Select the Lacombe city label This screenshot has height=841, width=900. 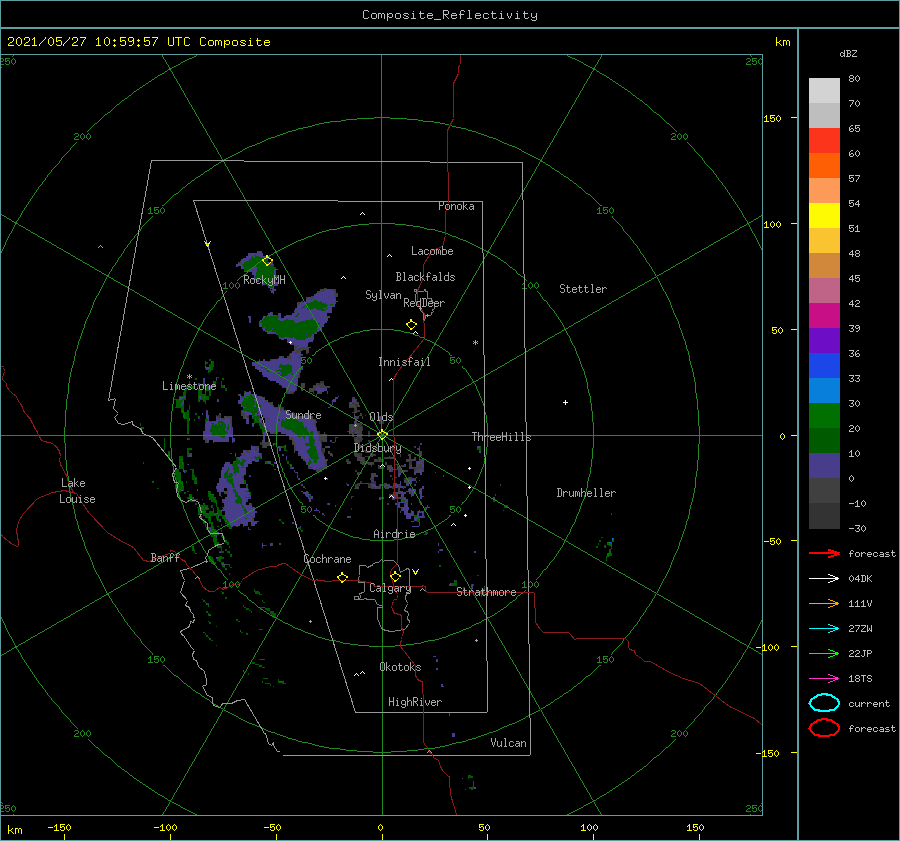pos(432,251)
